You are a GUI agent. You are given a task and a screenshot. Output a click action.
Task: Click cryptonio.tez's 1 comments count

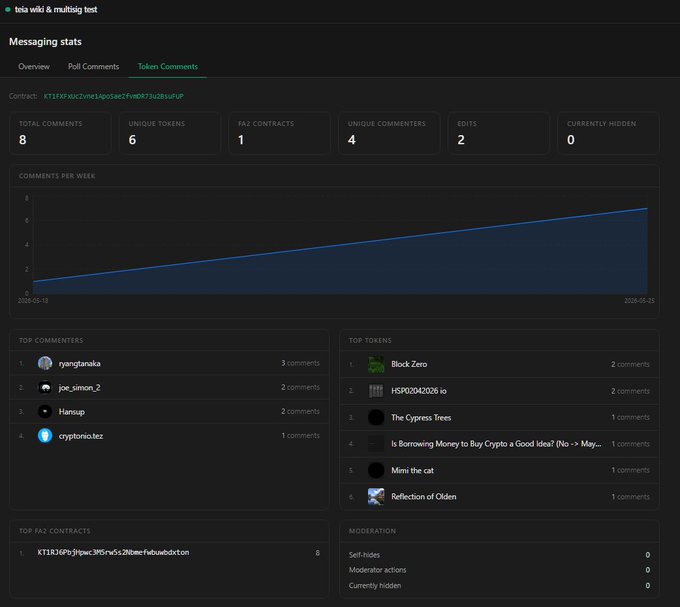click(300, 435)
